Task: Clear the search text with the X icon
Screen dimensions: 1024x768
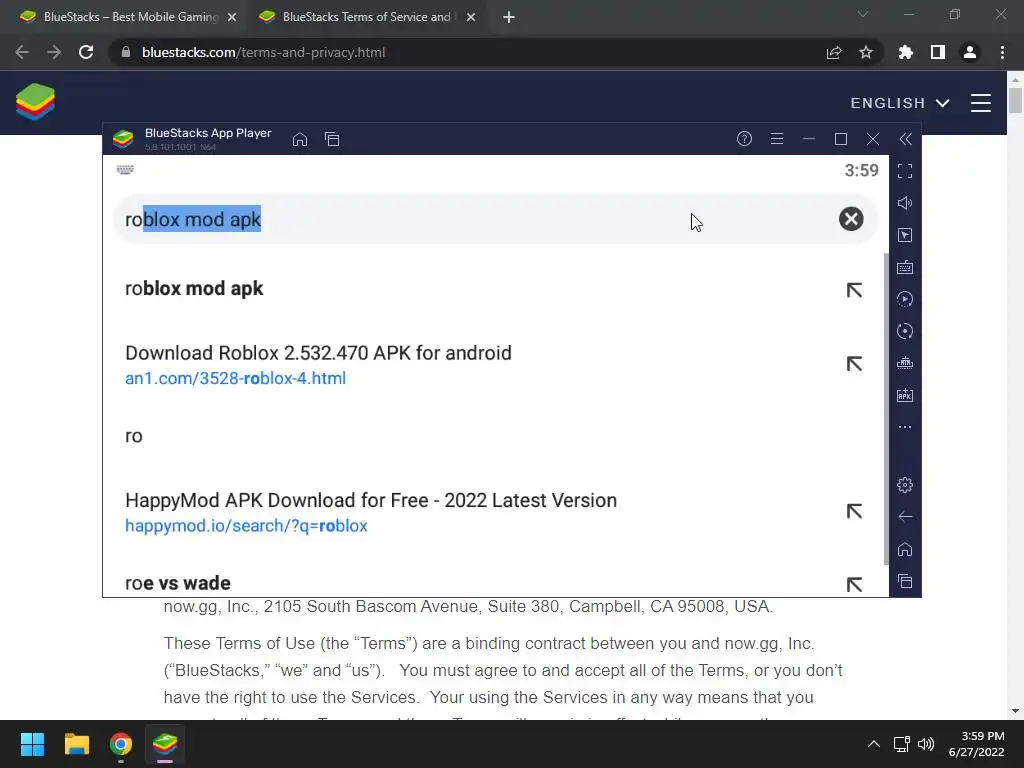Action: point(851,219)
